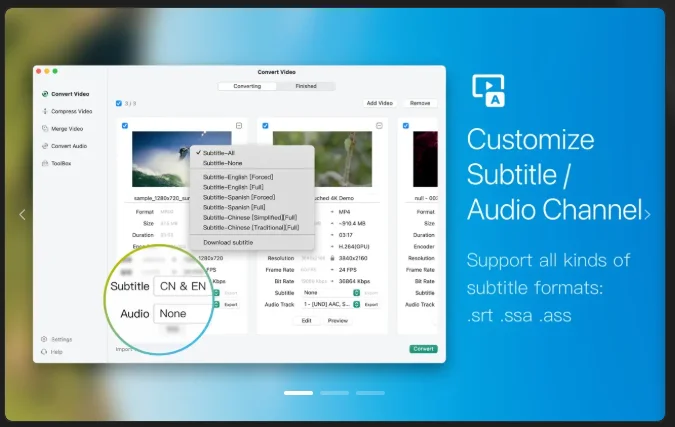
Task: Uncheck the first video card's checkbox
Action: pyautogui.click(x=125, y=126)
